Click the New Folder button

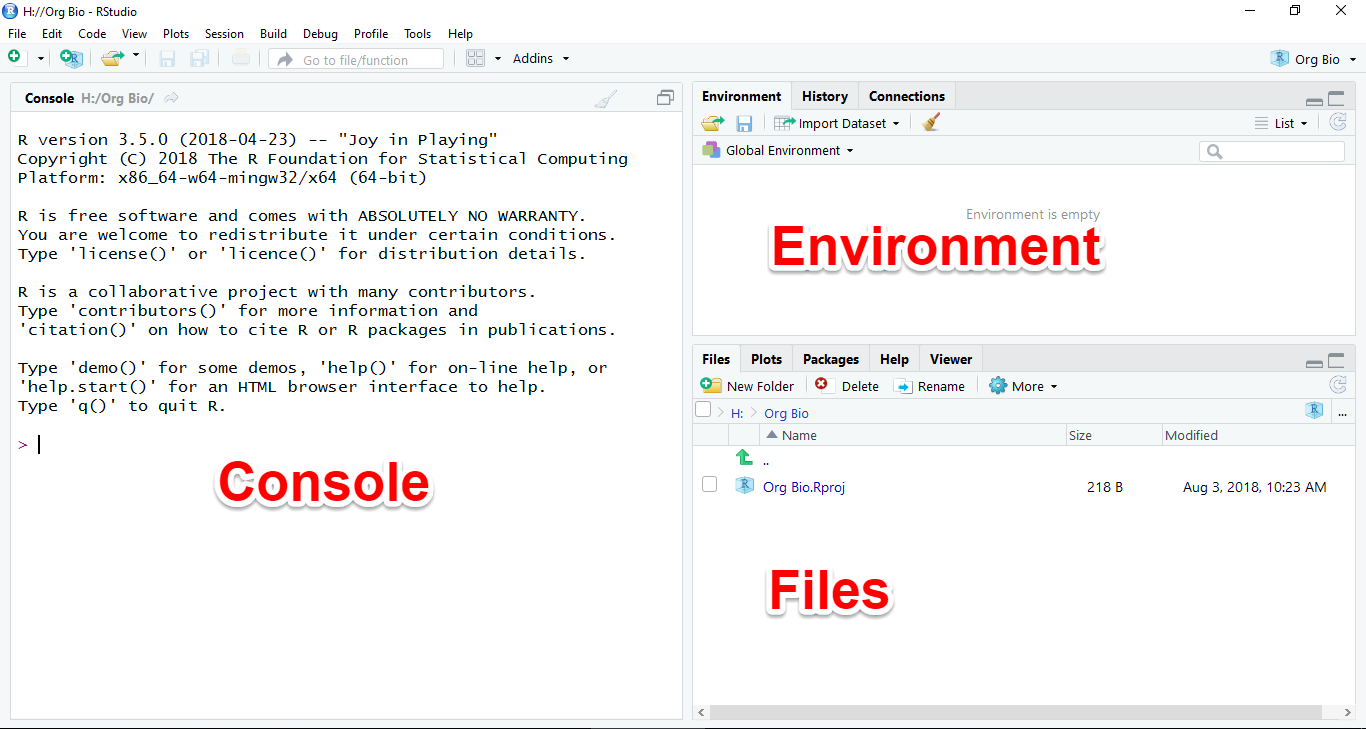[748, 386]
